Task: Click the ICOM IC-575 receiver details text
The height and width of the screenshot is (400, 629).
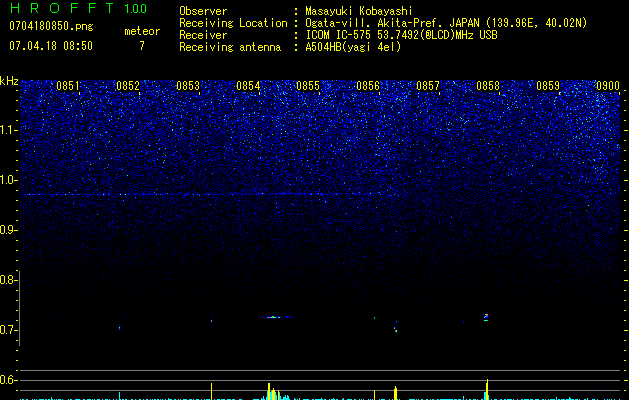Action: tap(401, 35)
